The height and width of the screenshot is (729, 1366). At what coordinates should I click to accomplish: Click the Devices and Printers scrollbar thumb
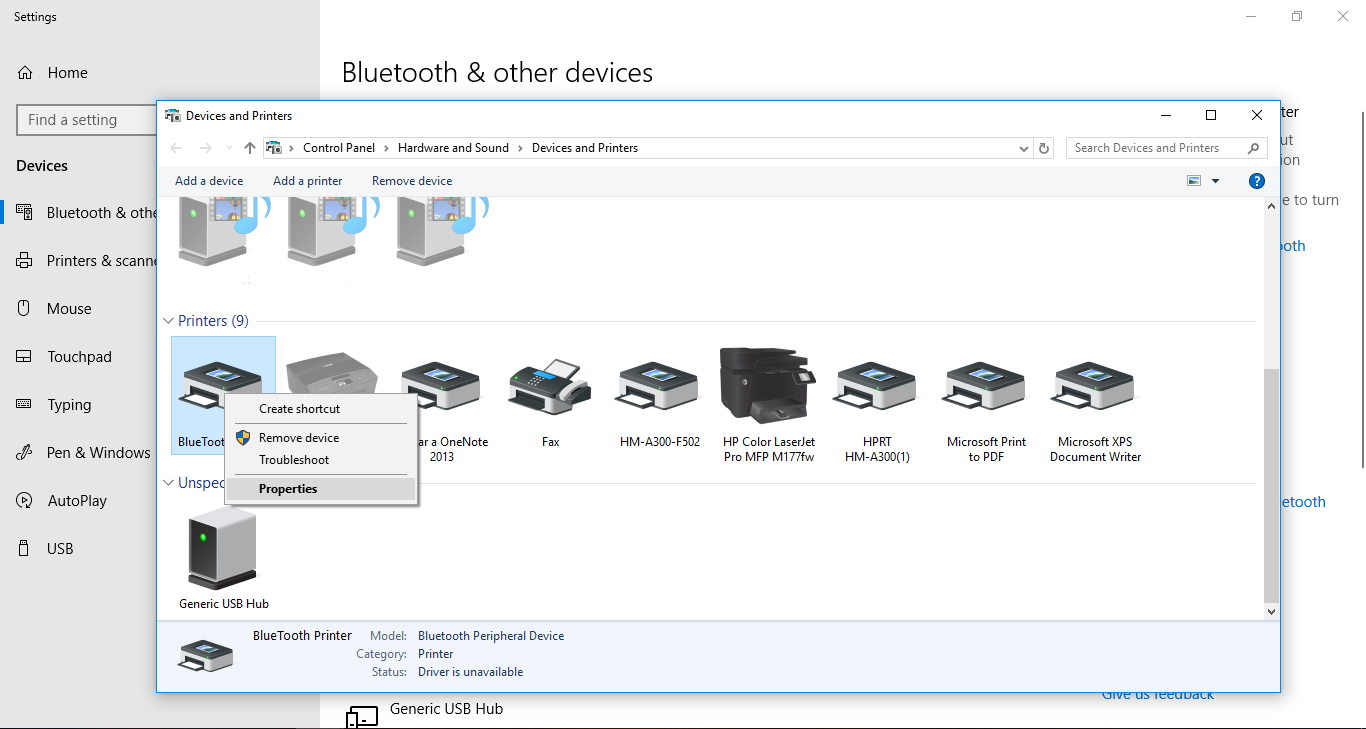[x=1271, y=485]
